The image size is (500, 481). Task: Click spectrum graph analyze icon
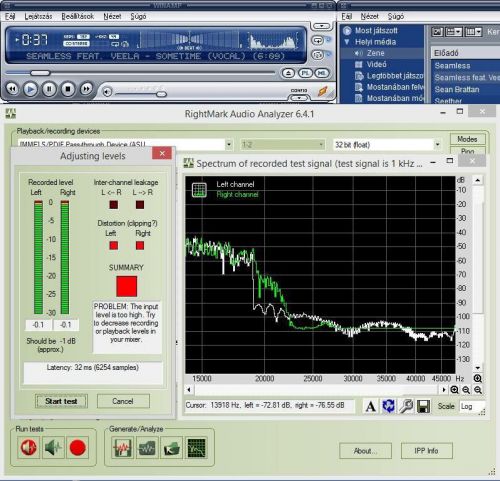coord(196,447)
